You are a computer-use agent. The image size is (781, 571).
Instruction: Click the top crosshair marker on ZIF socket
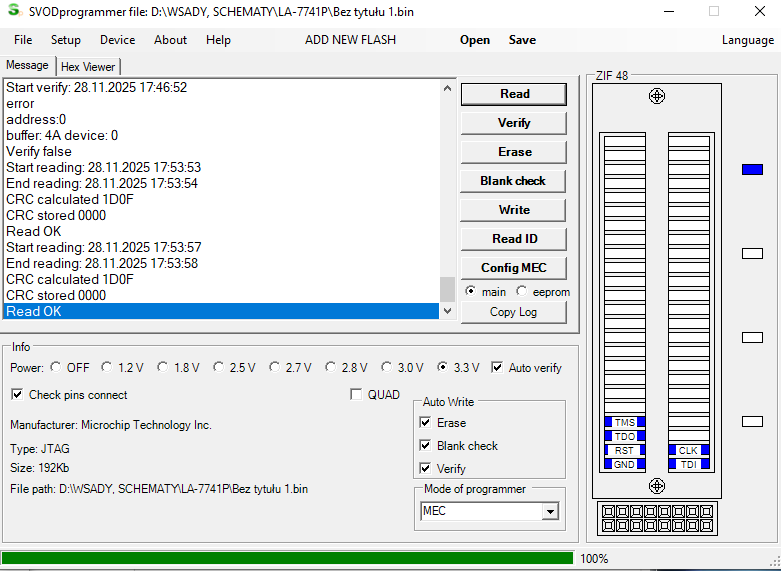(x=657, y=96)
